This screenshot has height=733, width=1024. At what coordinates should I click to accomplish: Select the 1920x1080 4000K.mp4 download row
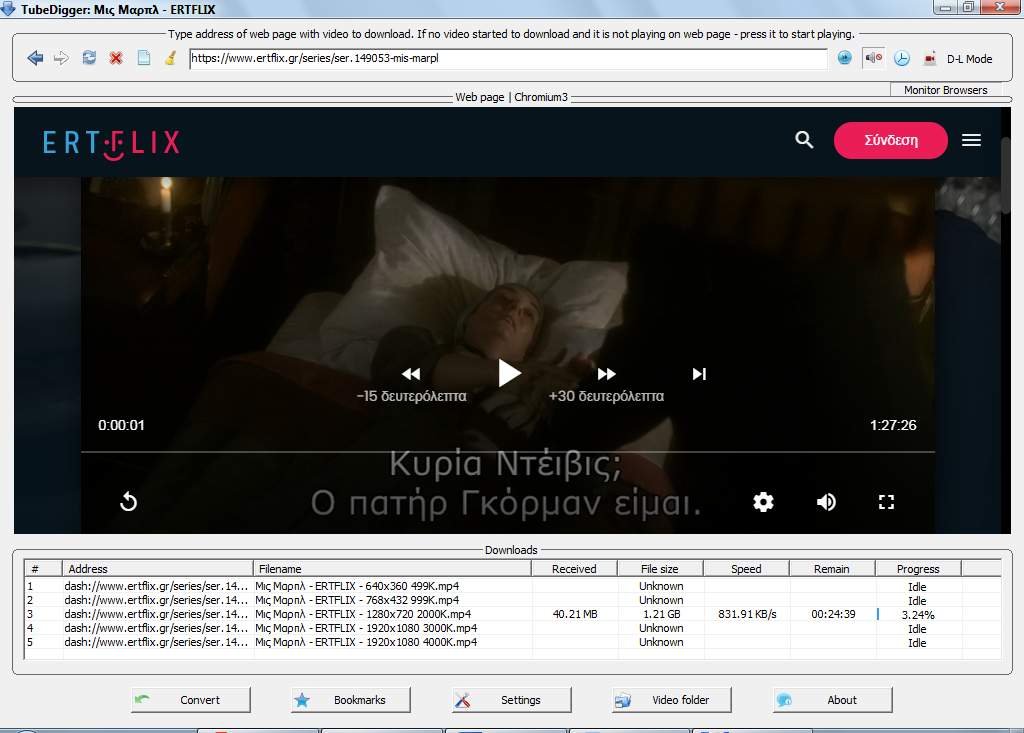[513, 642]
